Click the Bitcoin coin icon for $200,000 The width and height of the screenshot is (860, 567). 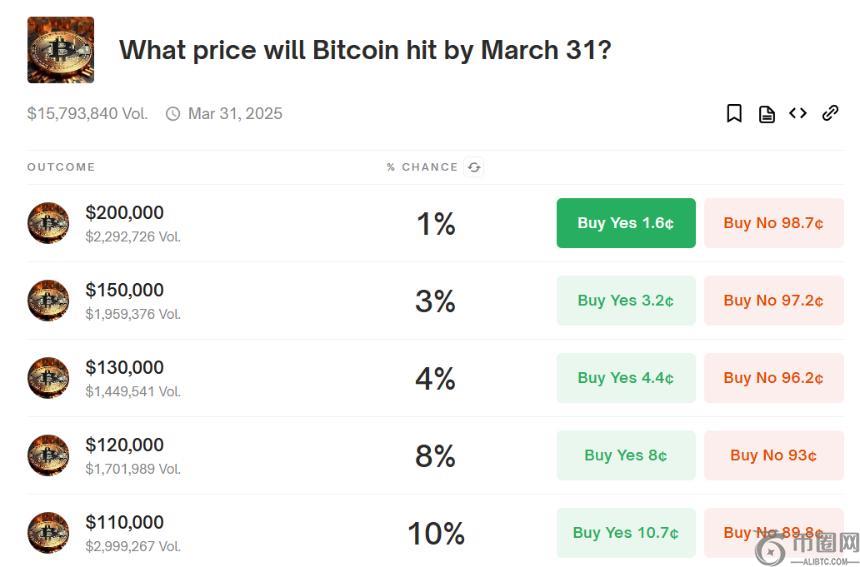(x=48, y=223)
